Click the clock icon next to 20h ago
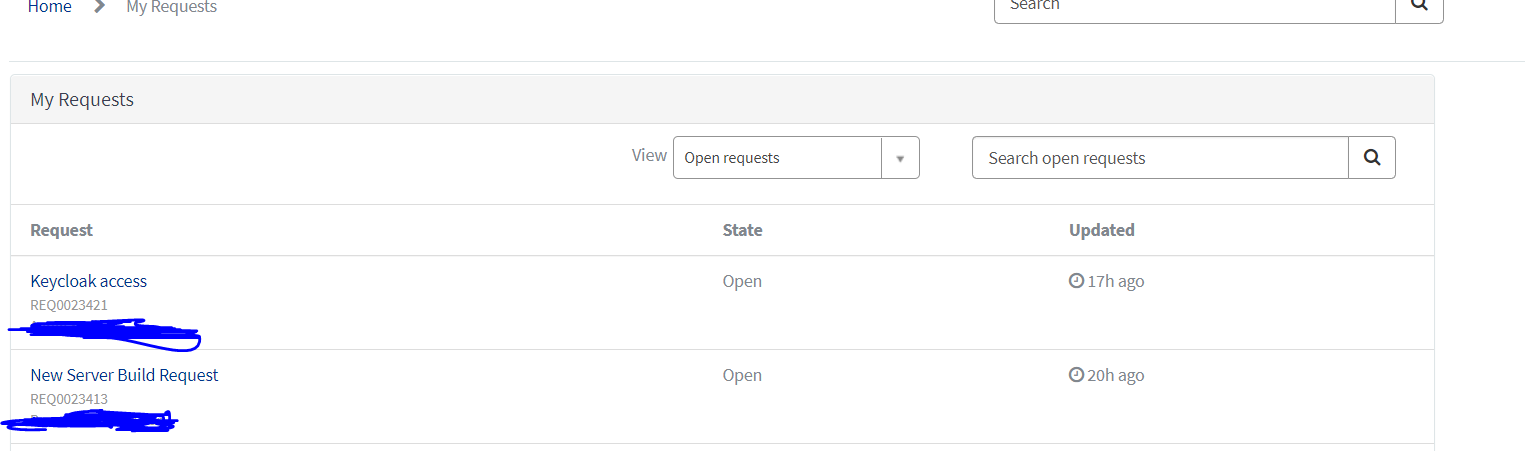This screenshot has width=1525, height=451. tap(1076, 375)
